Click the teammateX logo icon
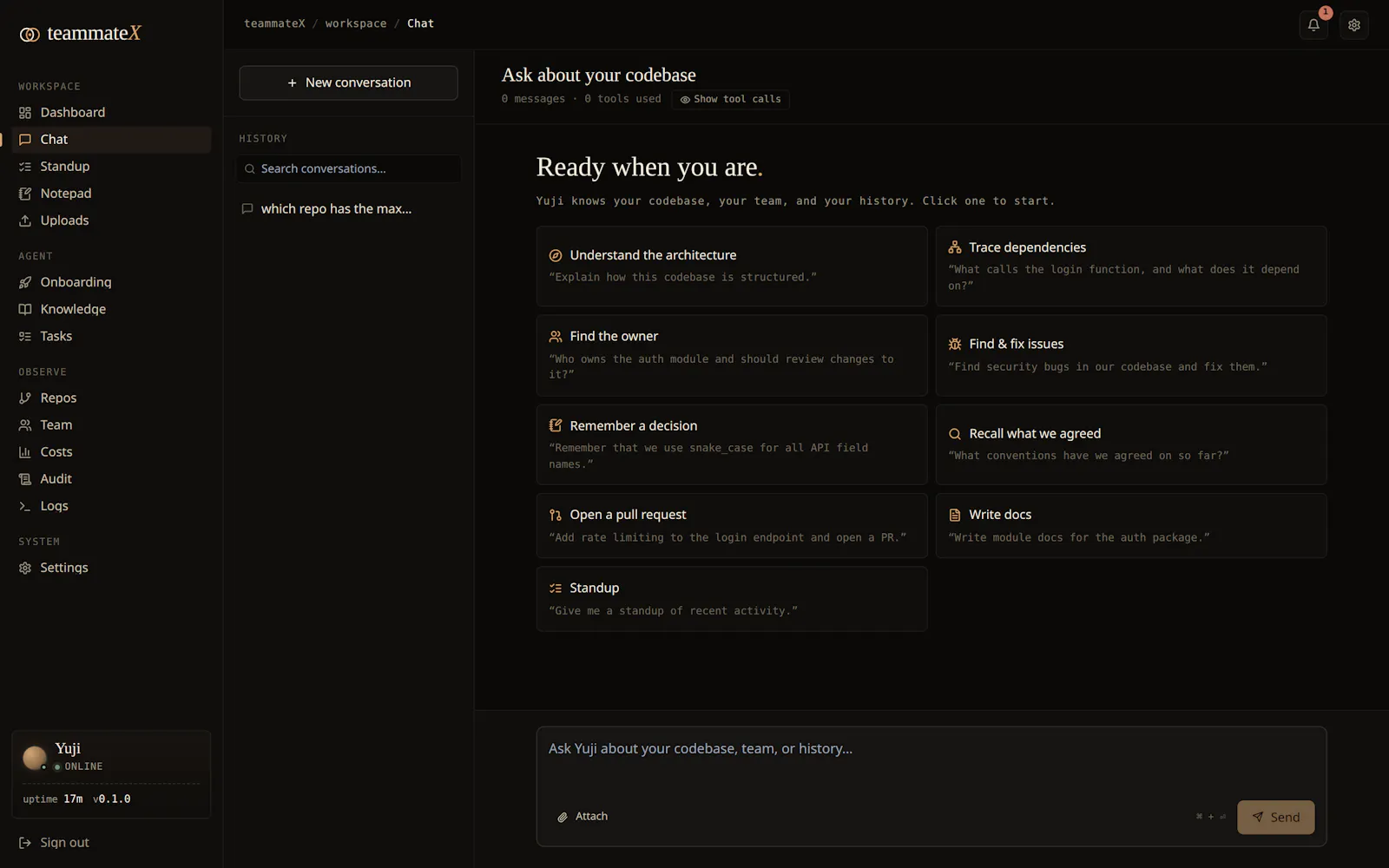Screen dimensions: 1389x868 (30, 34)
